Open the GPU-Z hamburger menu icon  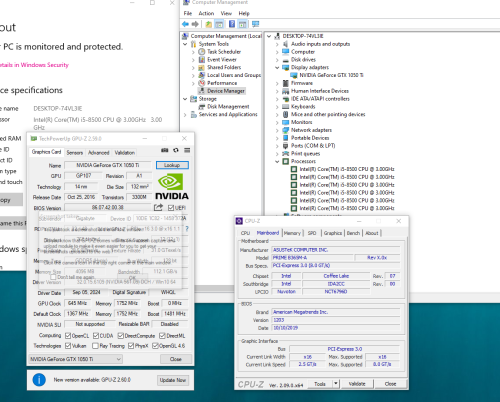point(187,150)
